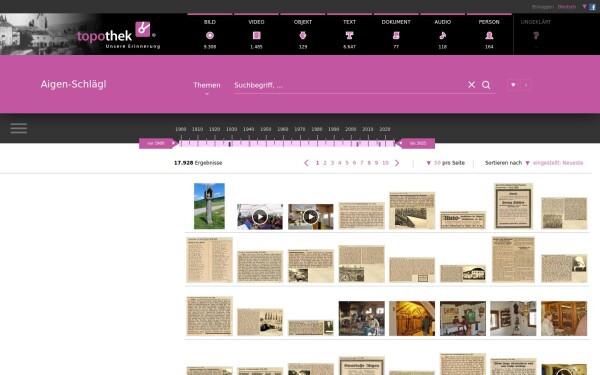Open the hamburger menu
This screenshot has height=375, width=600.
(19, 128)
